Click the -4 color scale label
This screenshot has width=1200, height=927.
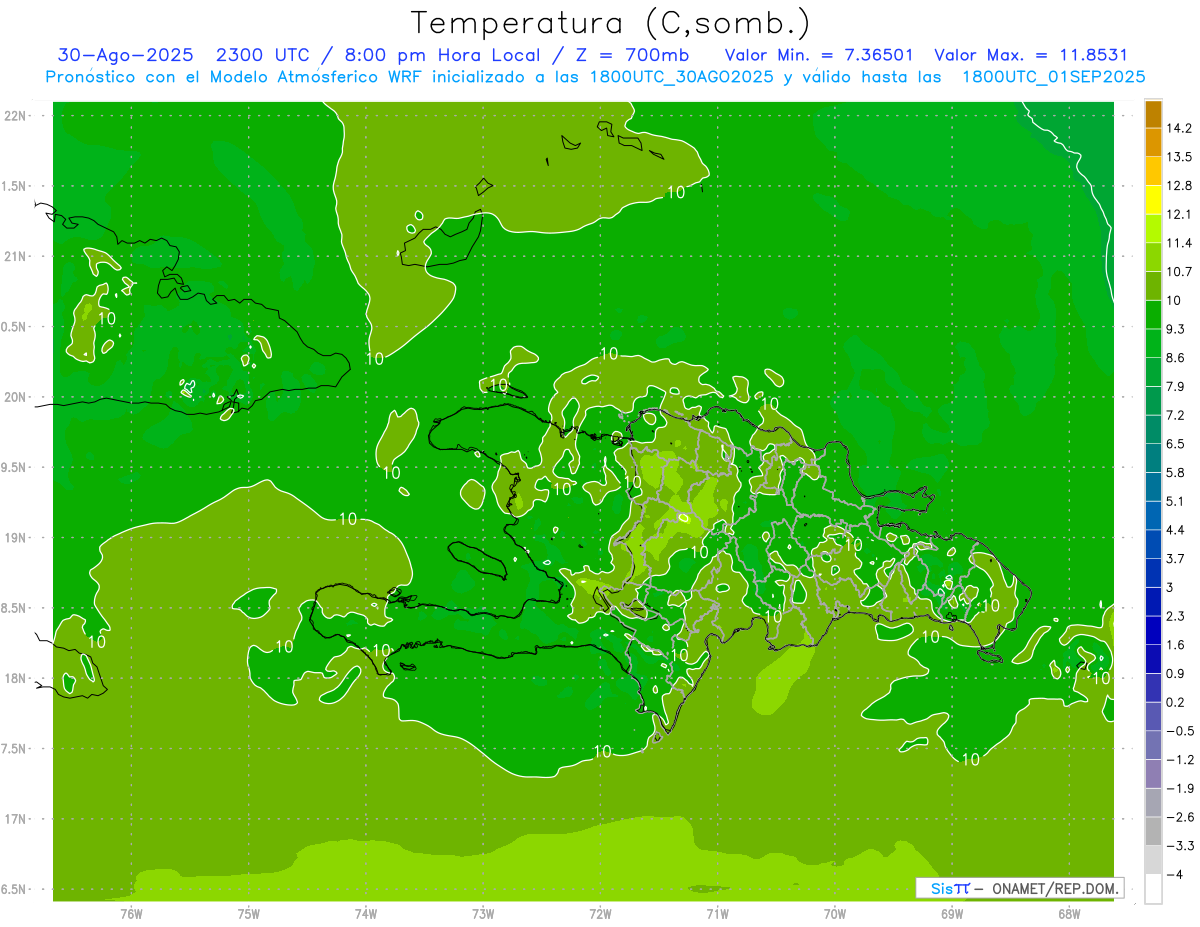point(1176,875)
